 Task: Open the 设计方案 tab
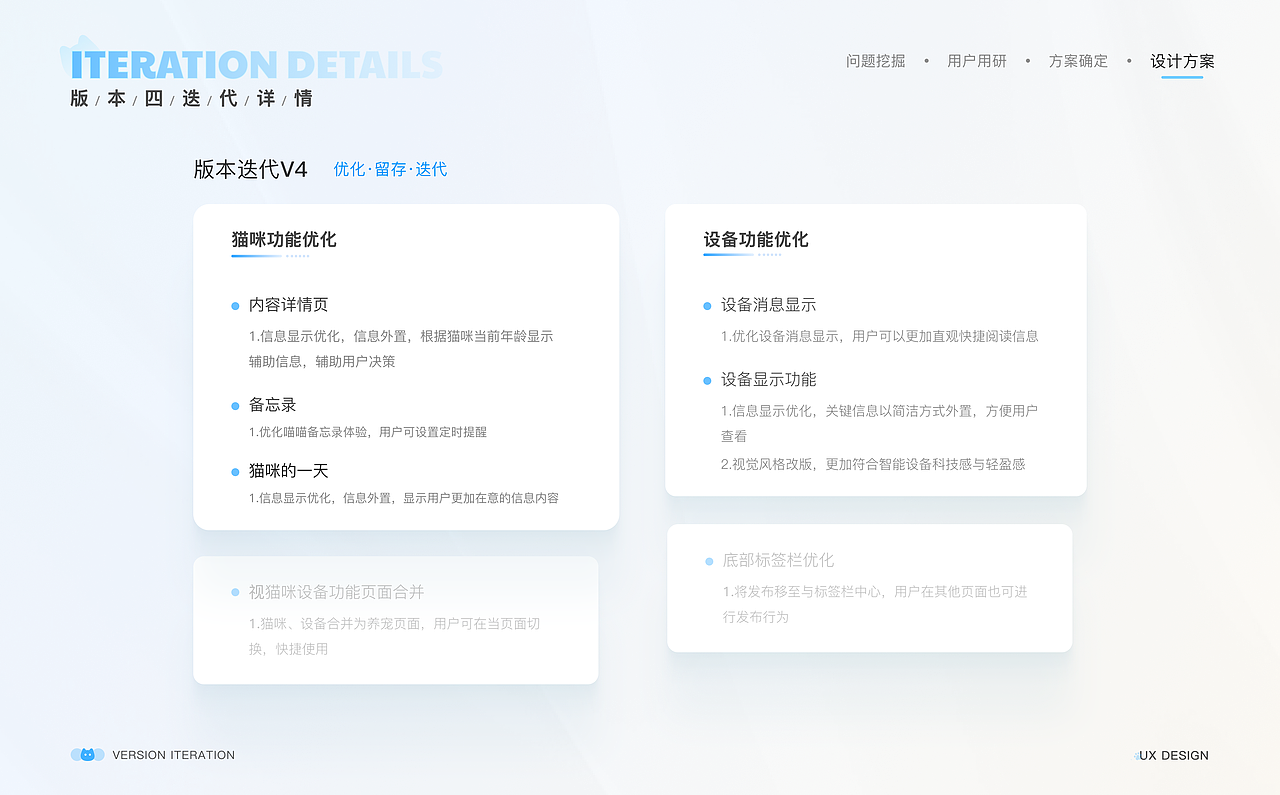pos(1182,61)
